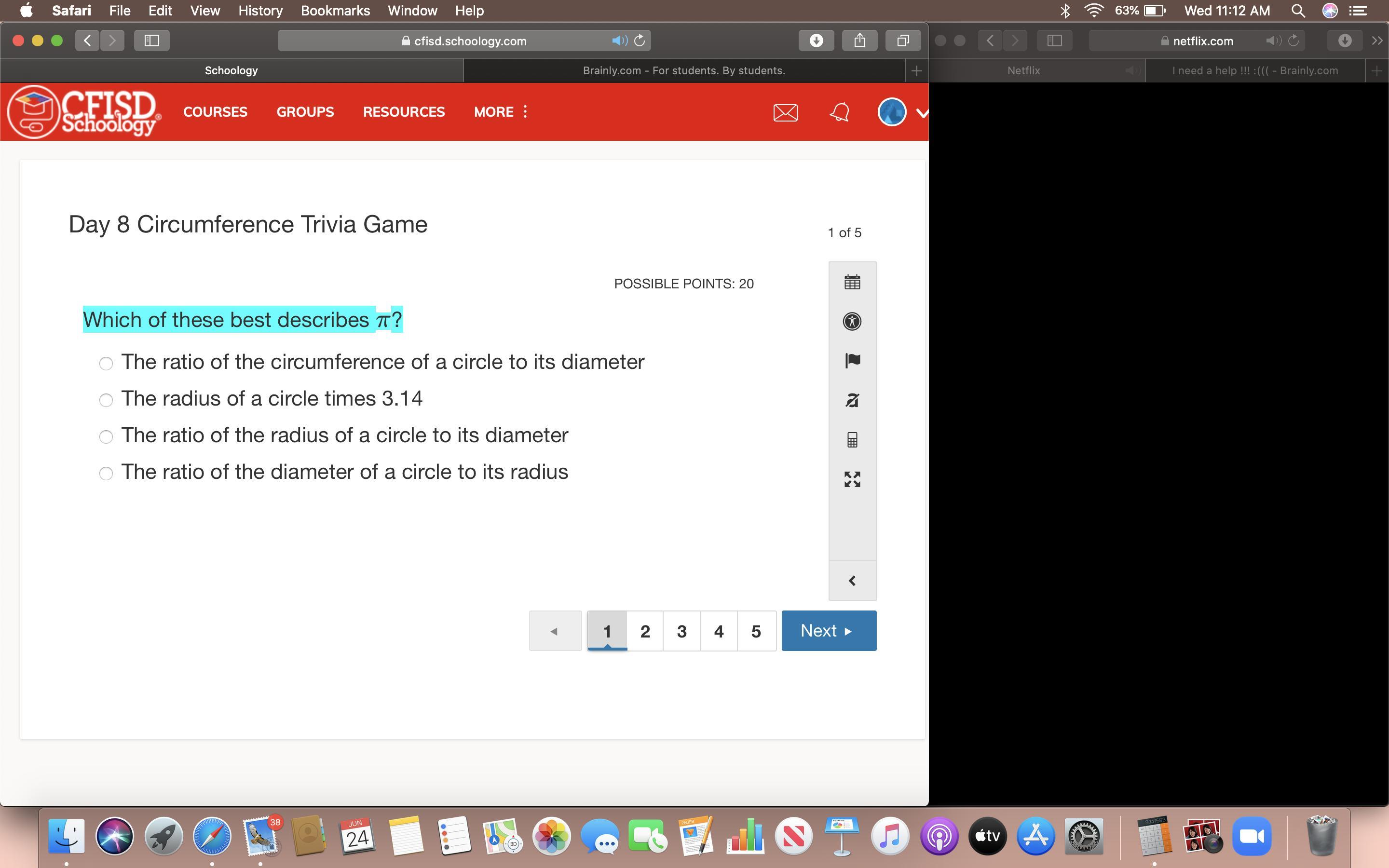Choose 'ratio of diameter to its radius' option

click(106, 473)
